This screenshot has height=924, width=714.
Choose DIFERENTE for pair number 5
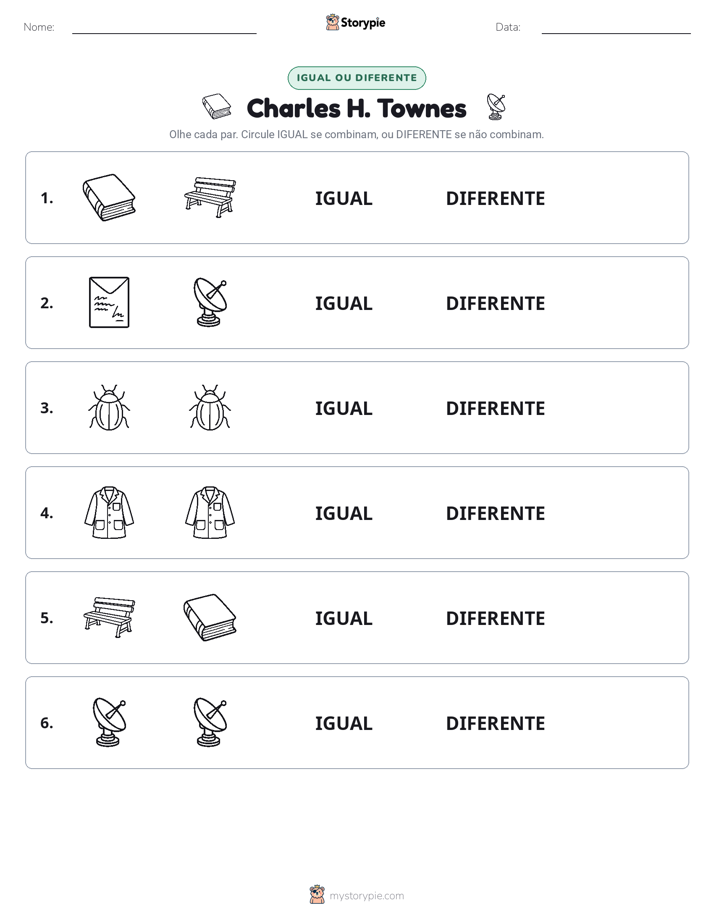point(495,618)
